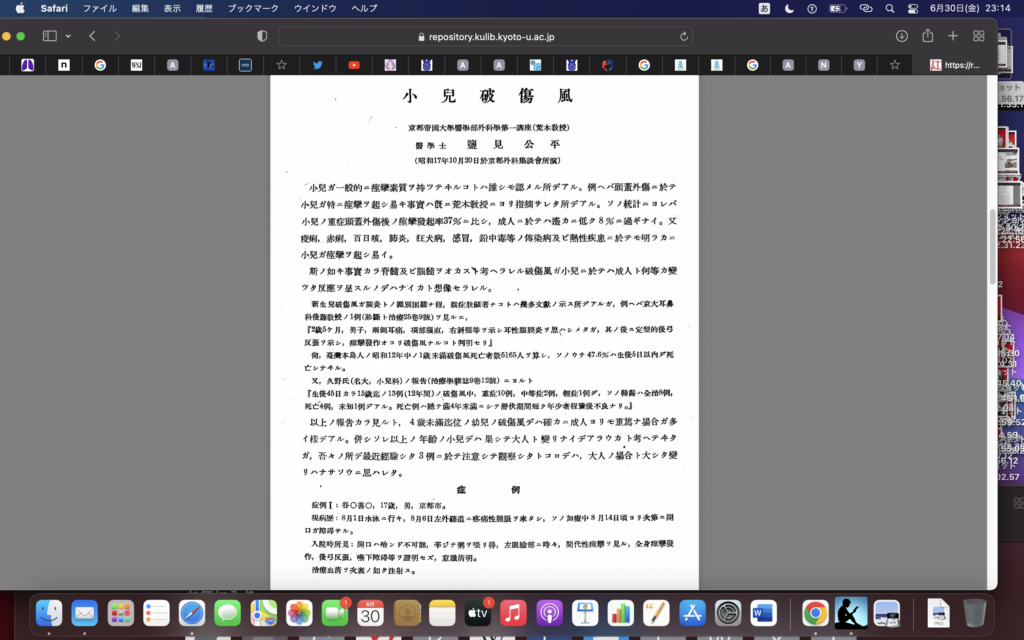Go back to the previous page
The height and width of the screenshot is (640, 1024).
92,36
